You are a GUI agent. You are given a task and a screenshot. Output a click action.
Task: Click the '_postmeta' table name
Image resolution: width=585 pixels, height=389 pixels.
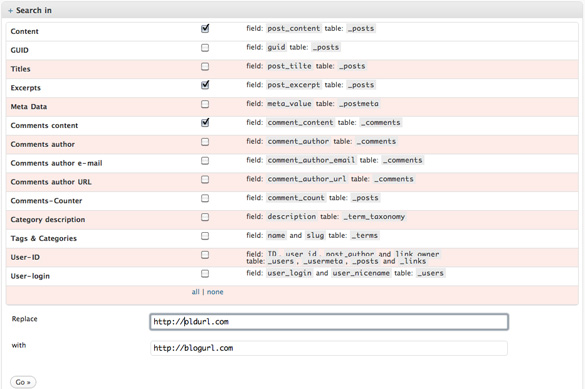pyautogui.click(x=359, y=104)
